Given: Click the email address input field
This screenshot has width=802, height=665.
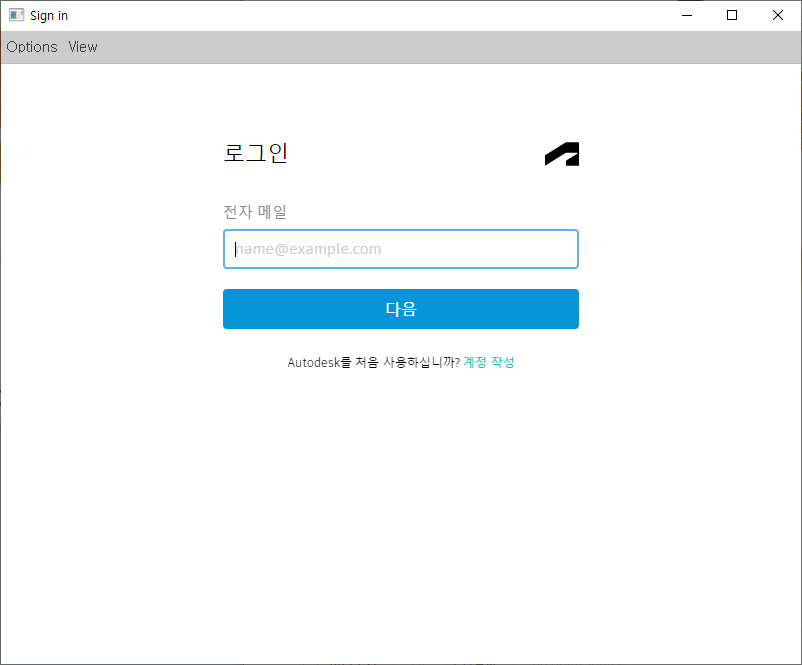Looking at the screenshot, I should tap(400, 249).
